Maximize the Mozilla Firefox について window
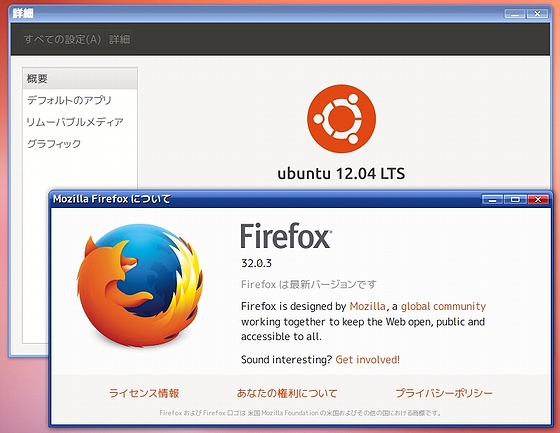This screenshot has height=433, width=560. (515, 199)
